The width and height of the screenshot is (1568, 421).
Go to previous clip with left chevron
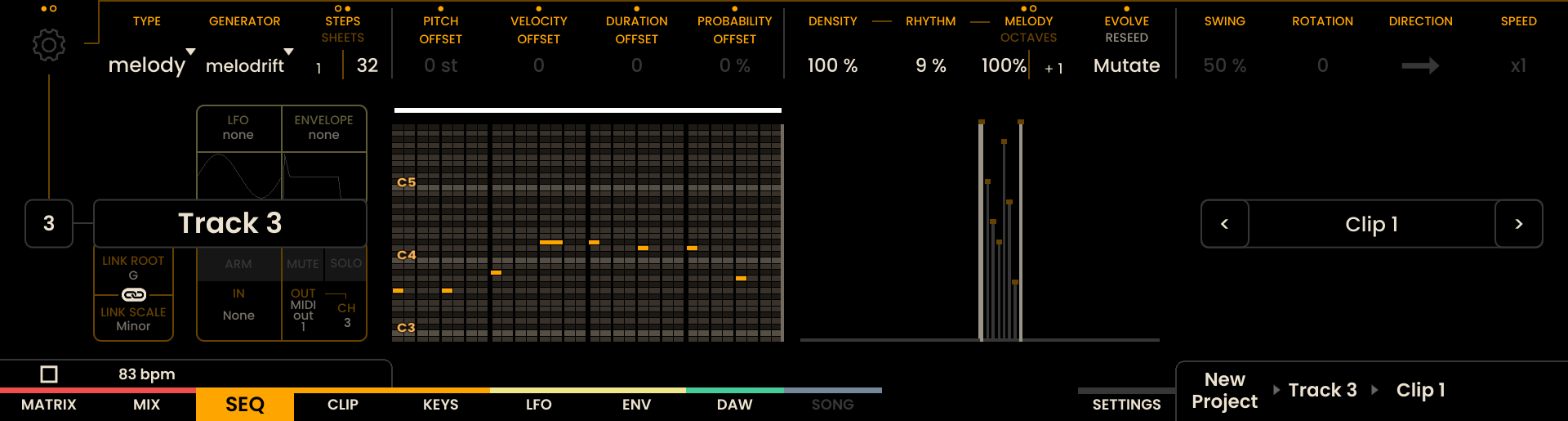pos(1224,224)
